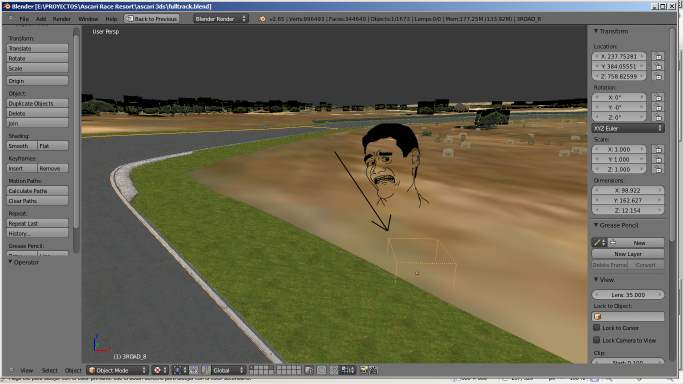
Task: Click the grease pencil data-block browse icon
Action: tap(600, 243)
